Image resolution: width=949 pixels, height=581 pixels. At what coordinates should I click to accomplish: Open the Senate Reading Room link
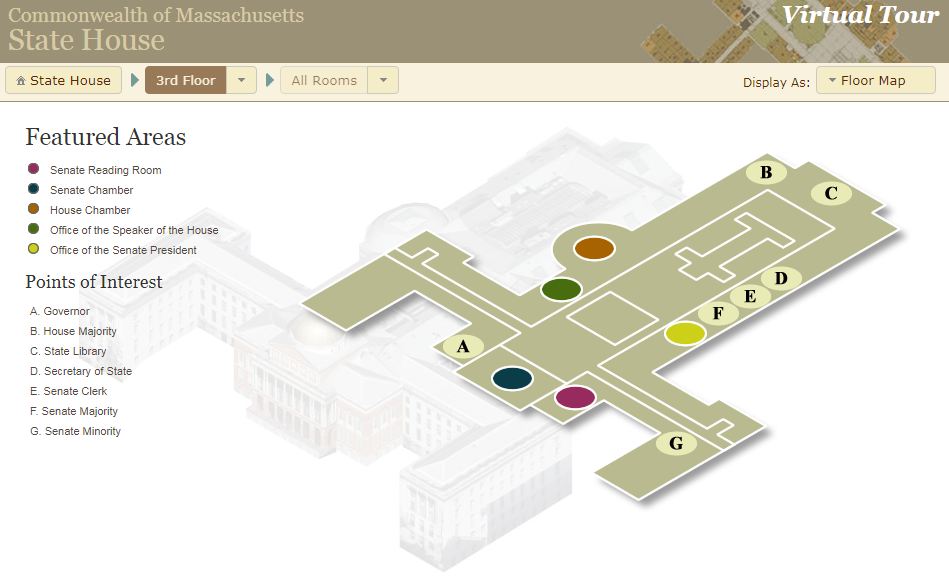pyautogui.click(x=106, y=170)
